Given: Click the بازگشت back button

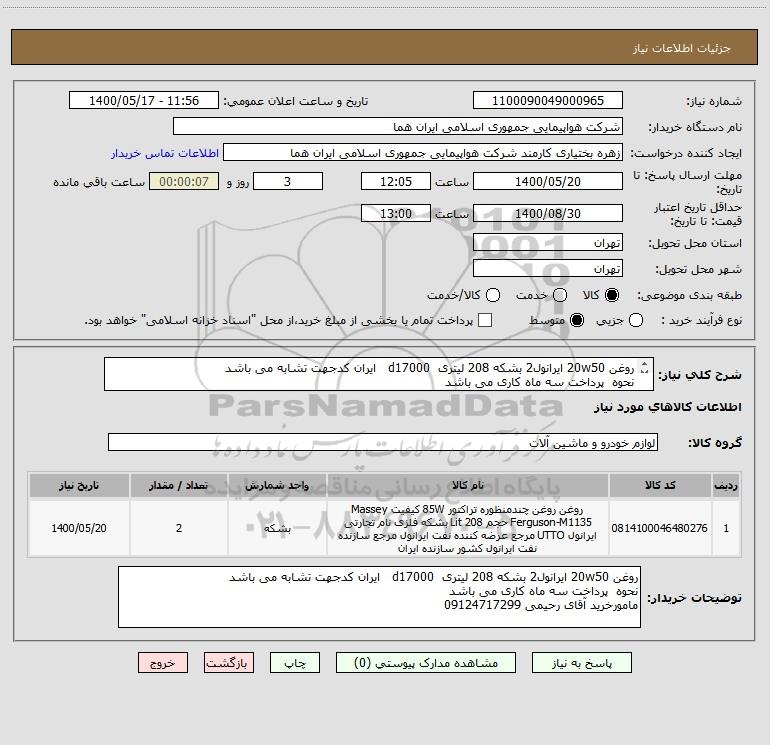Looking at the screenshot, I should (229, 663).
